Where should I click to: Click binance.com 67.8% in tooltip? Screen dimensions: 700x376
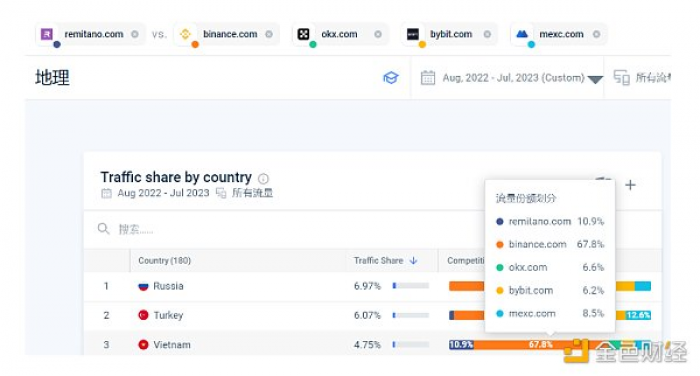pyautogui.click(x=550, y=244)
